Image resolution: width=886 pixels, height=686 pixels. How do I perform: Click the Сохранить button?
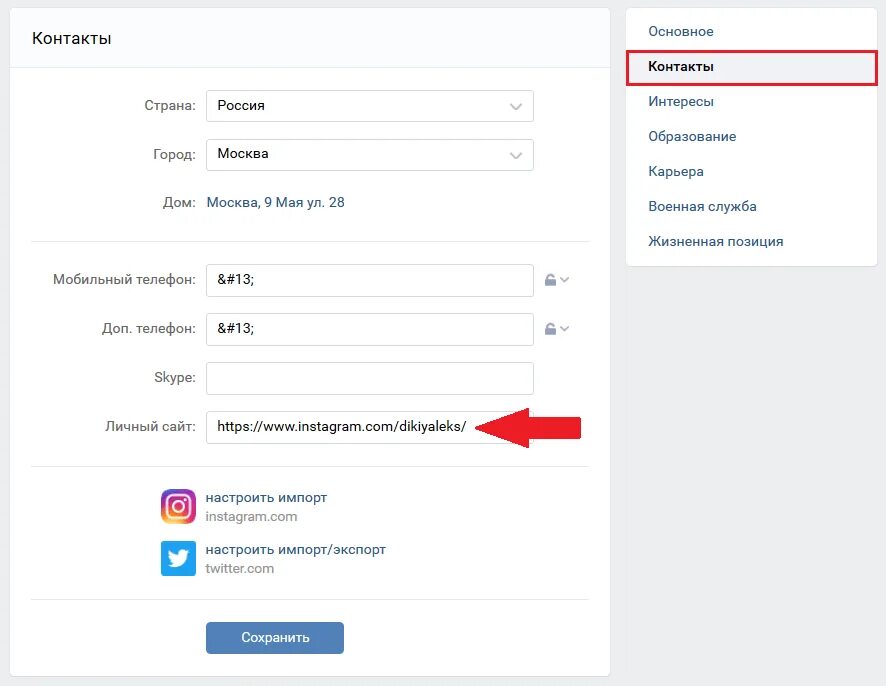(x=275, y=638)
